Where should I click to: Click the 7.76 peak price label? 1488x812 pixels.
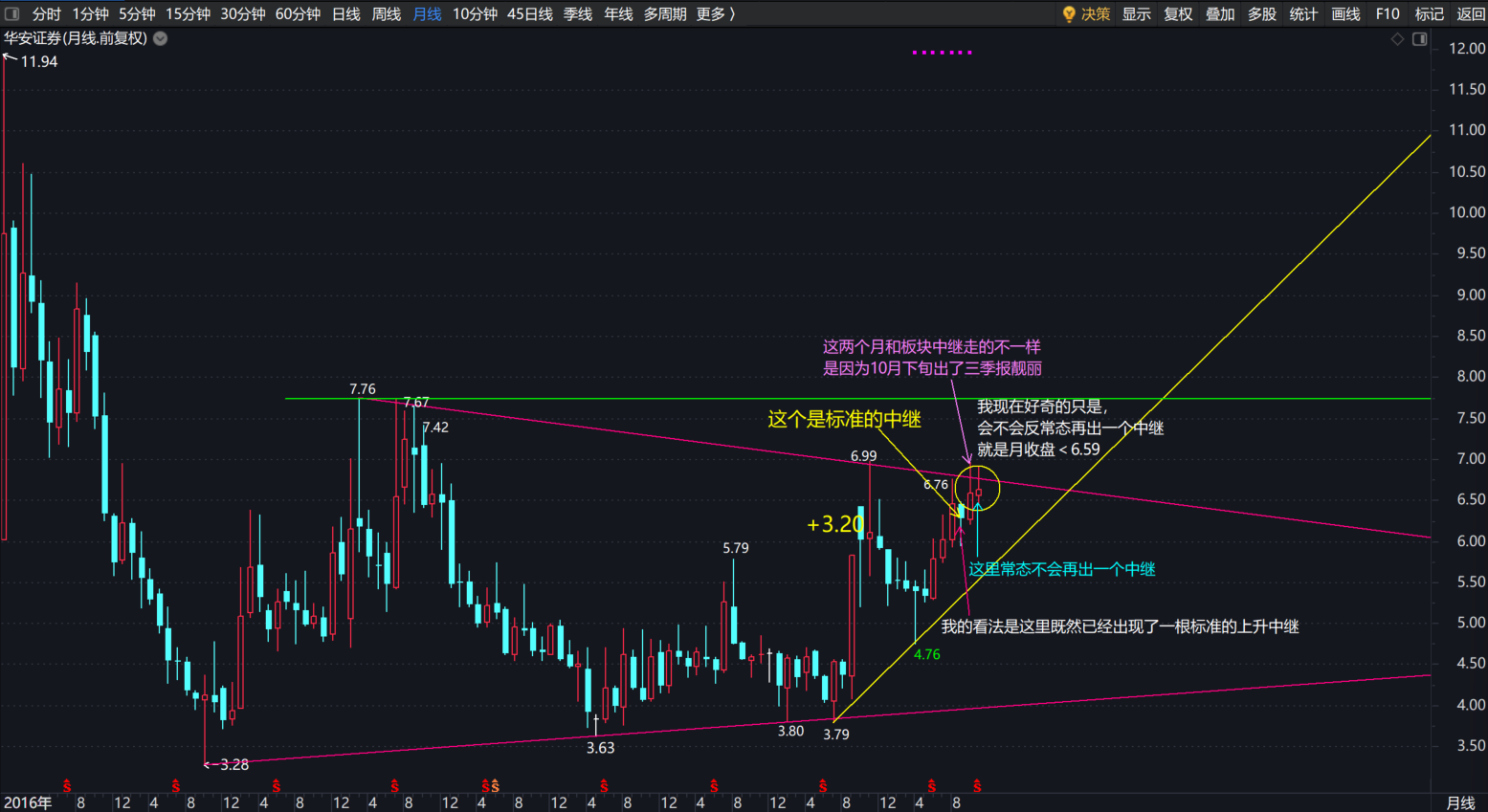click(x=363, y=389)
